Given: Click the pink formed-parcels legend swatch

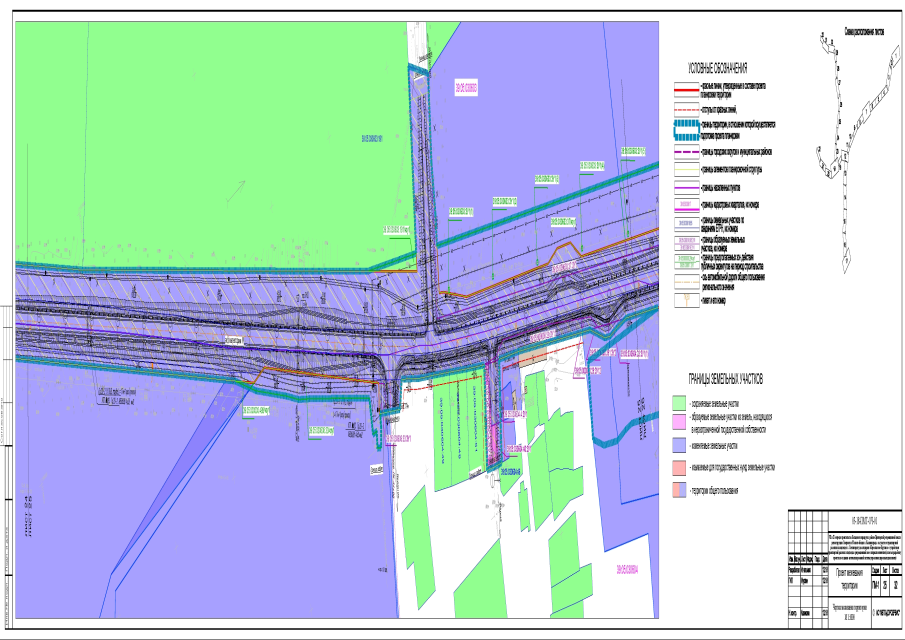Looking at the screenshot, I should [678, 421].
